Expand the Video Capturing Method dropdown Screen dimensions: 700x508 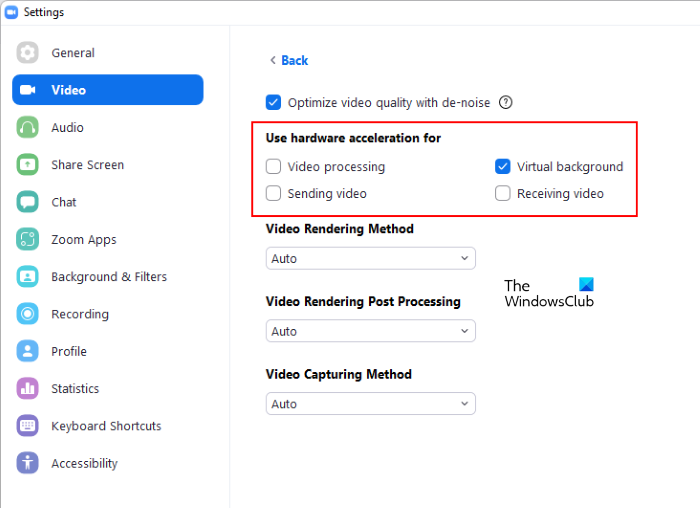(x=370, y=404)
